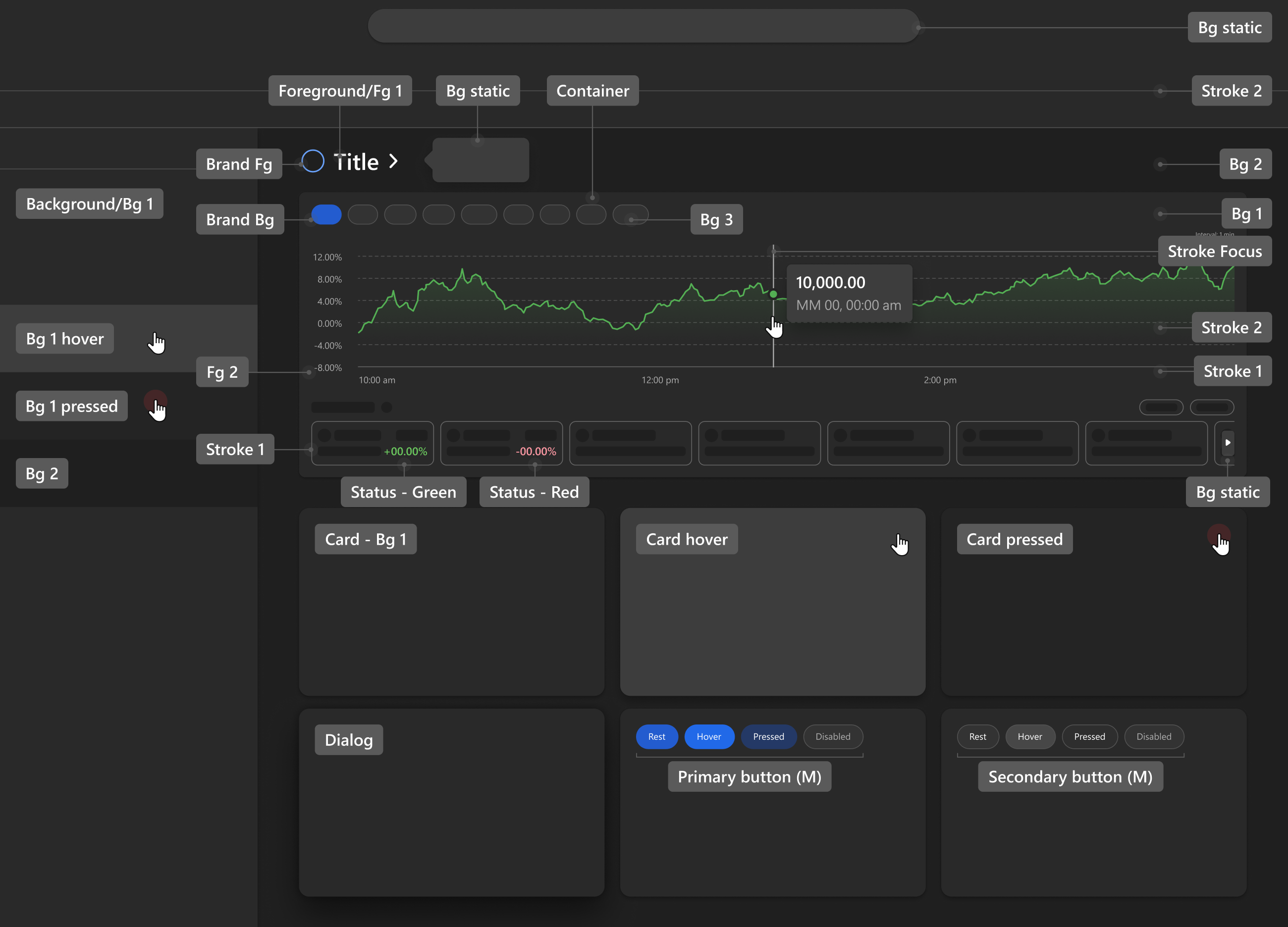Click the primary Disabled button

coord(833,736)
